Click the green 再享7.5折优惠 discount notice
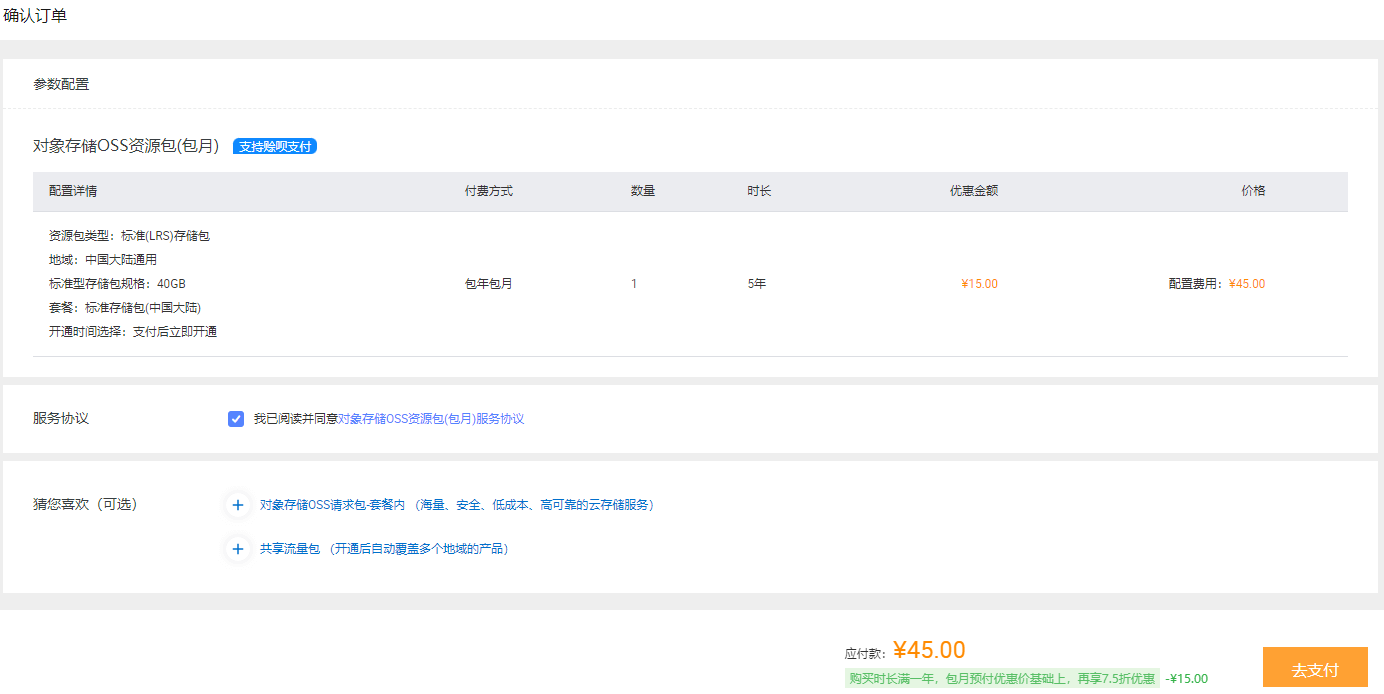This screenshot has width=1384, height=694. (1002, 678)
